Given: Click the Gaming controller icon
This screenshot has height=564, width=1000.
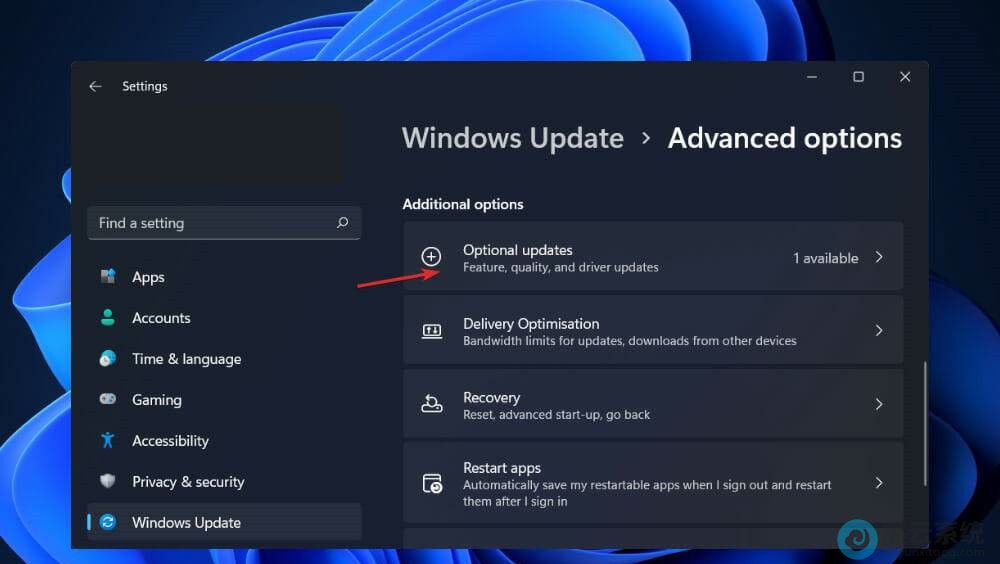Looking at the screenshot, I should (108, 399).
